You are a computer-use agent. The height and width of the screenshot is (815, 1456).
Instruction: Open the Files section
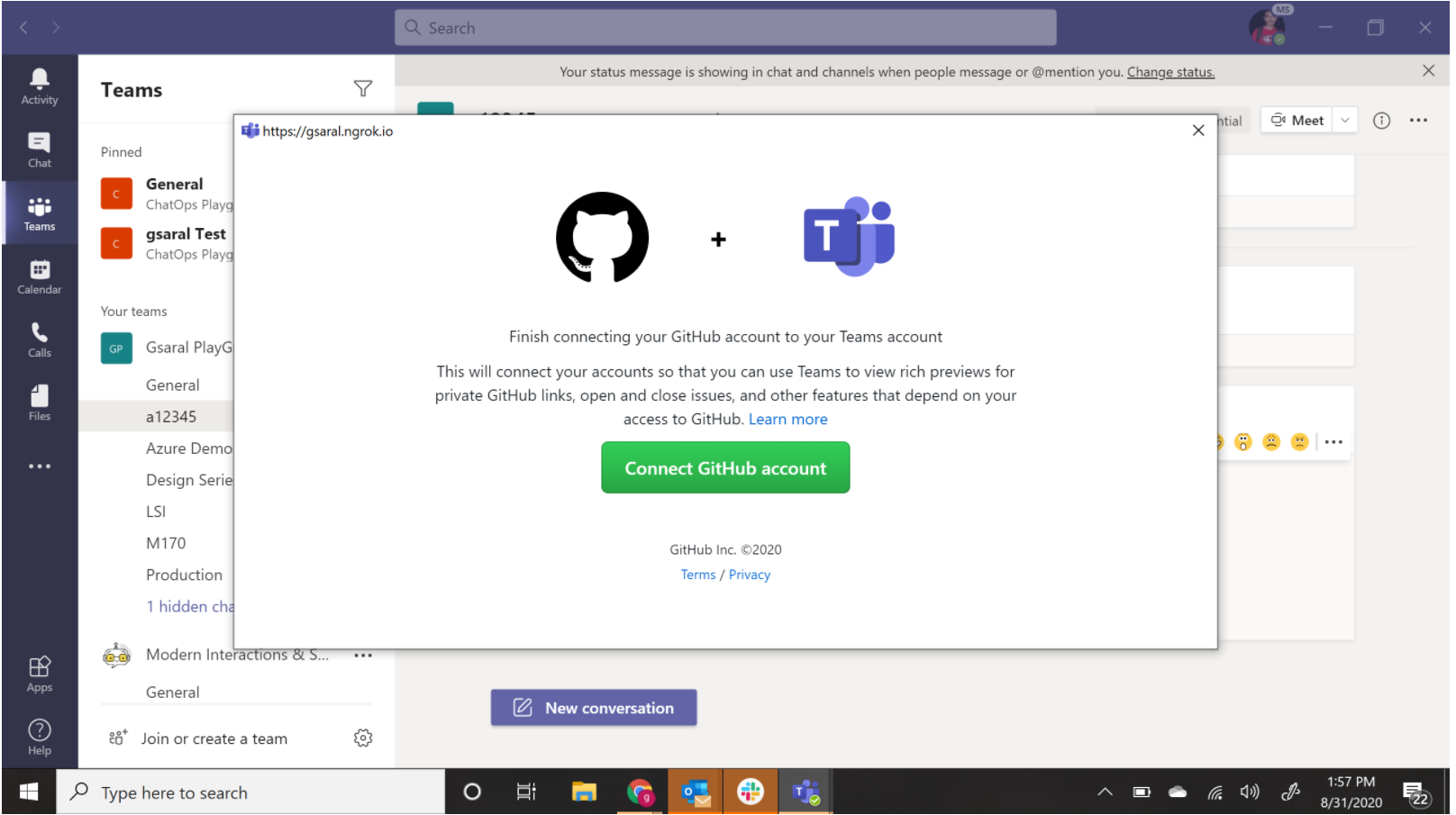click(x=39, y=403)
